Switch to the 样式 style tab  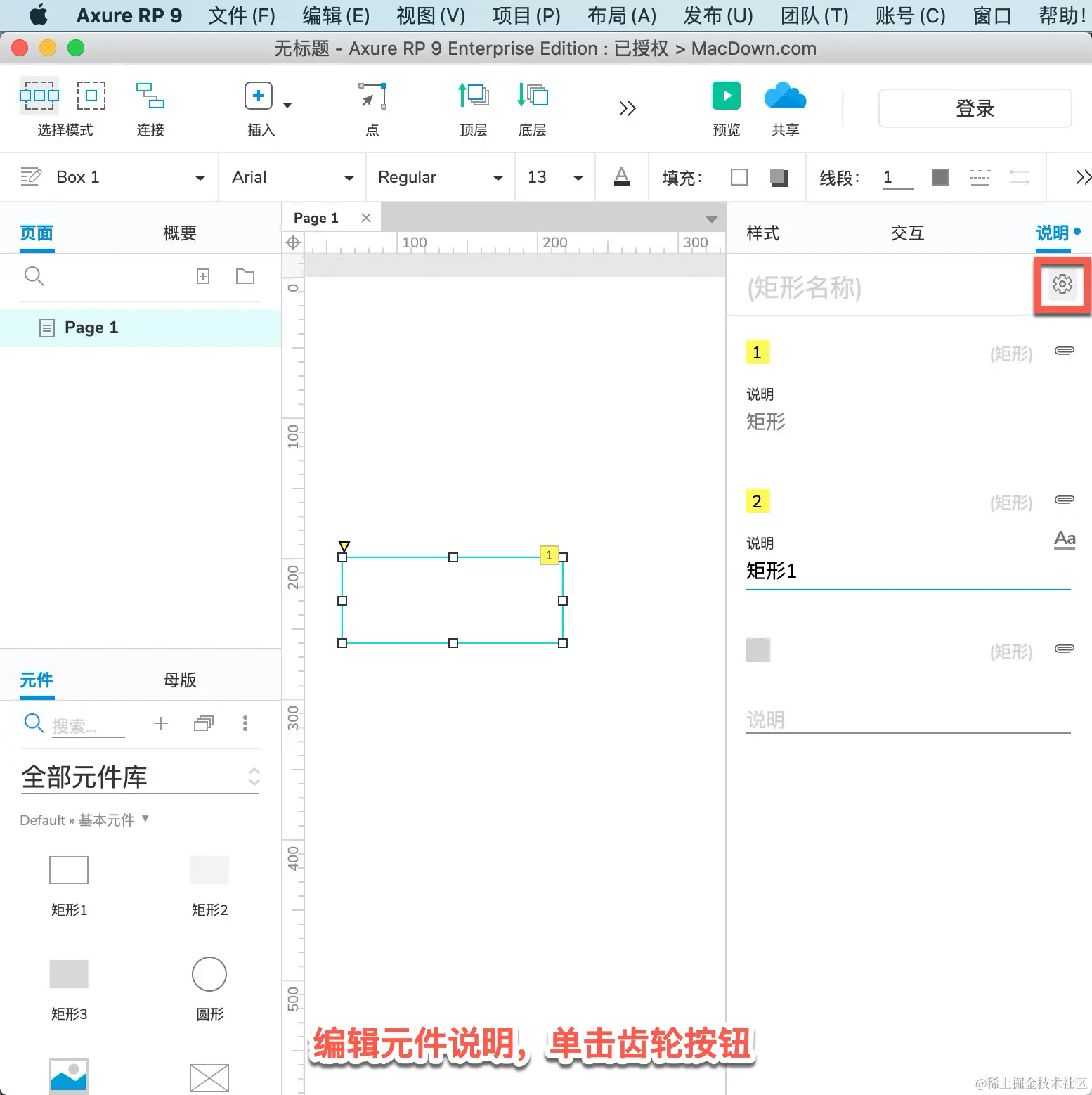(763, 233)
